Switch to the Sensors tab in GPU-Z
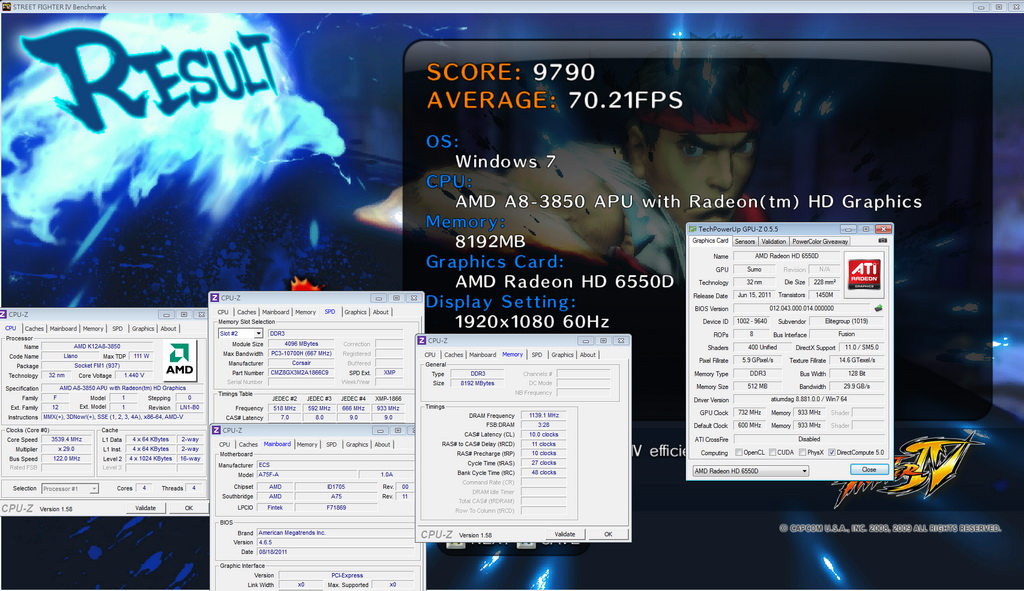 (744, 242)
